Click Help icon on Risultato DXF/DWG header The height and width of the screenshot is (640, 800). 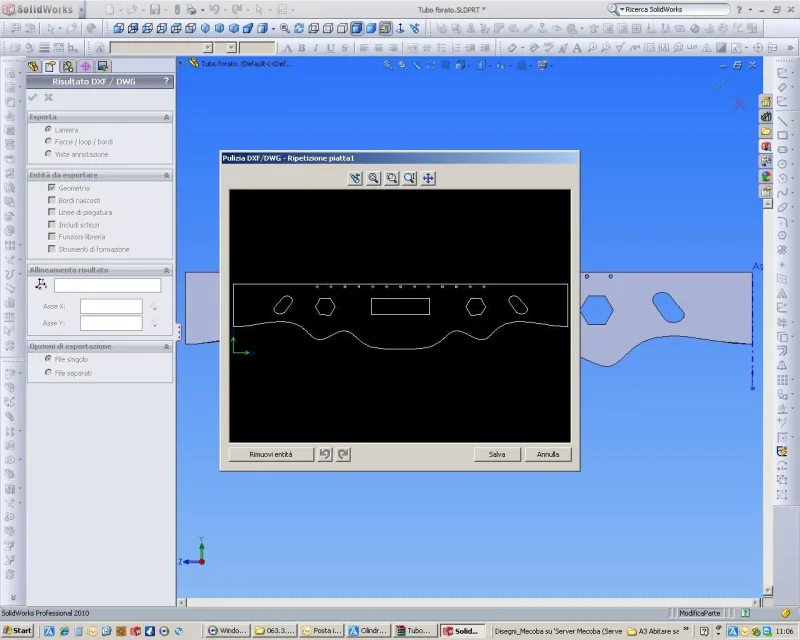[x=166, y=81]
